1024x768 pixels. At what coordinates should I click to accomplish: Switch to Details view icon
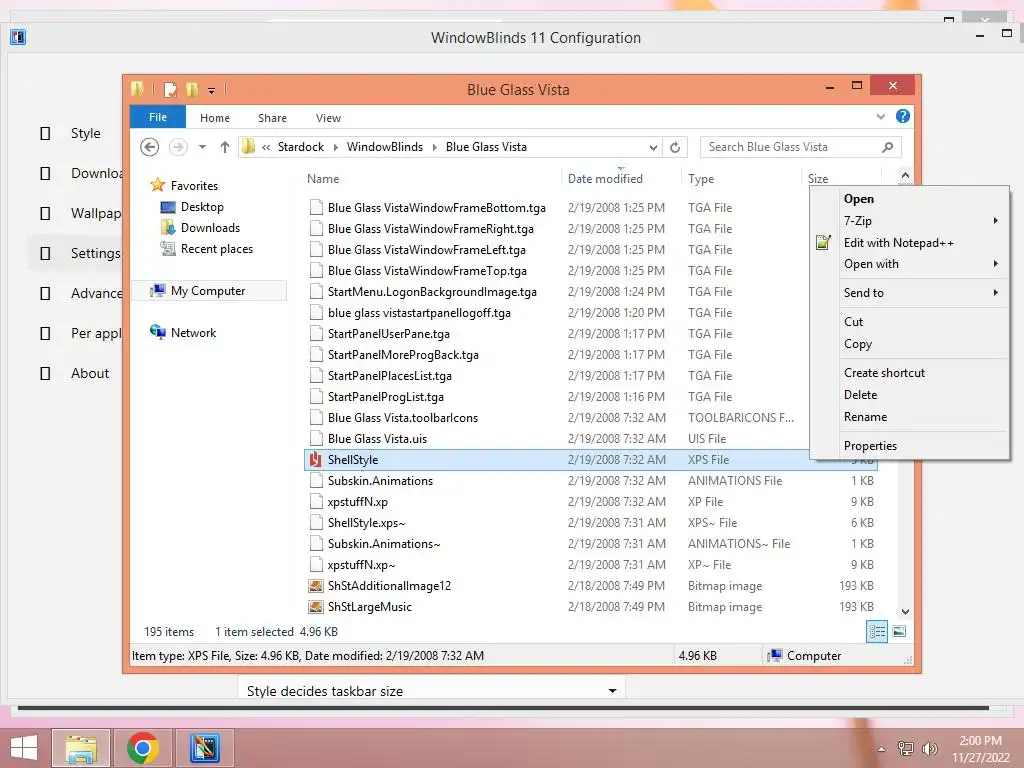877,632
